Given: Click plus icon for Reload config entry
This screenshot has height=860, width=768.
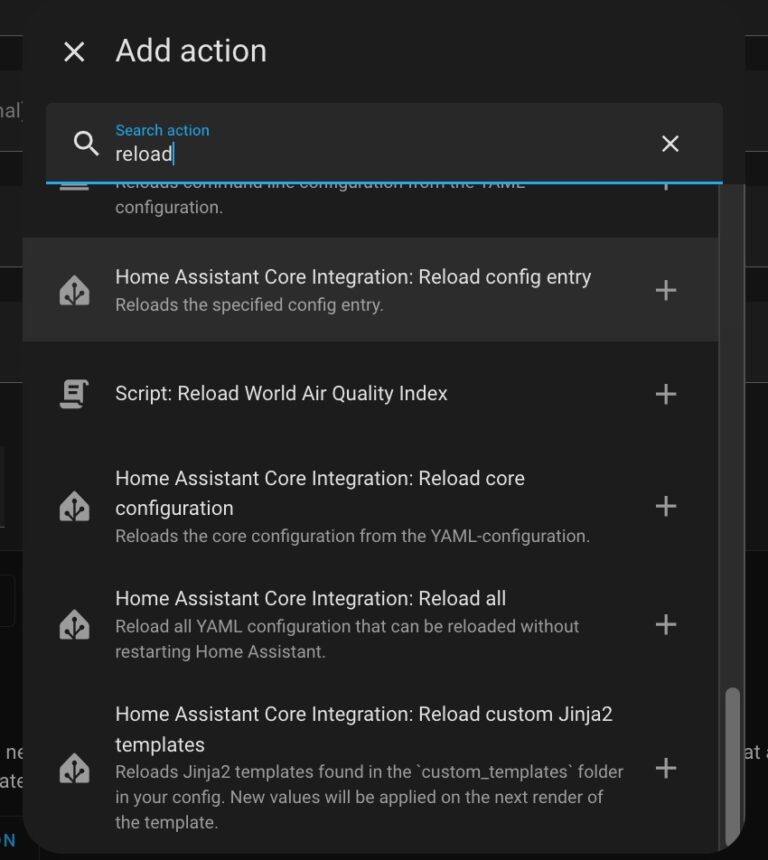Looking at the screenshot, I should click(666, 290).
